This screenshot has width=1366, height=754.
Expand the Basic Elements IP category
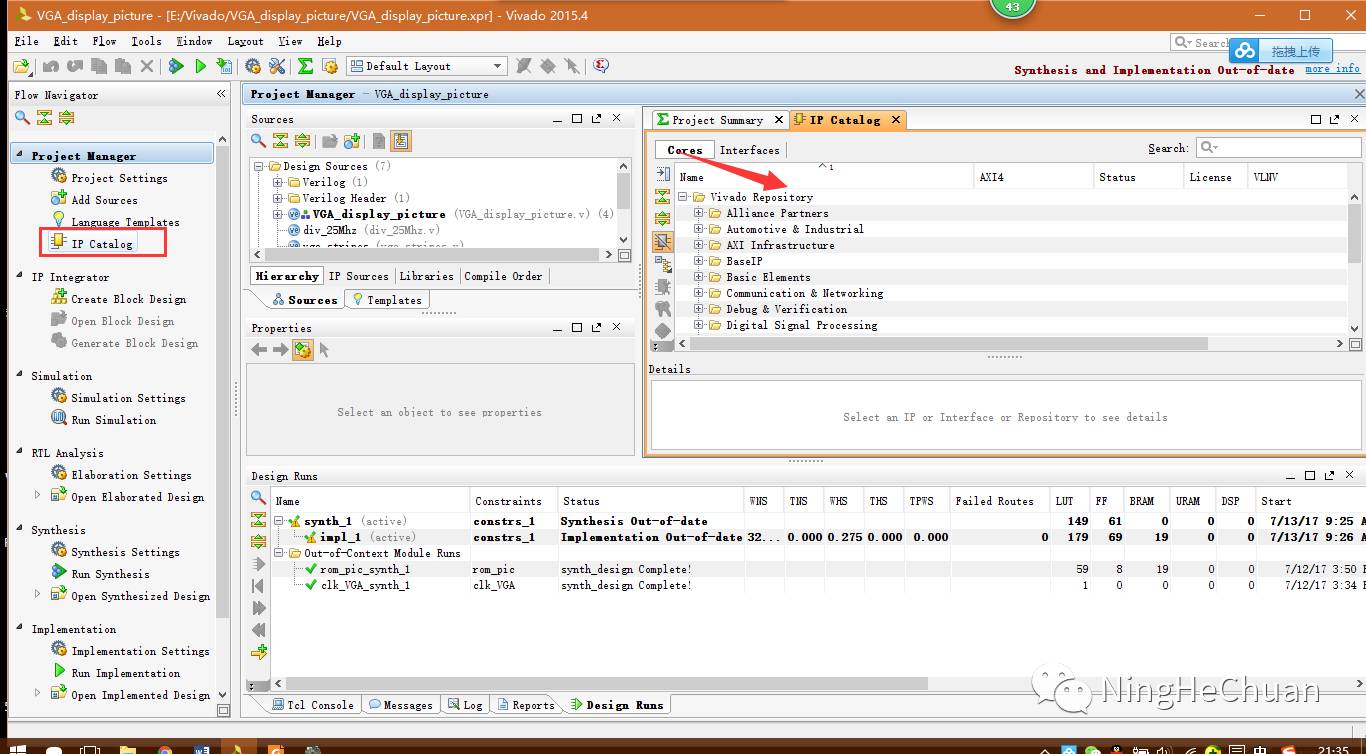pos(699,277)
